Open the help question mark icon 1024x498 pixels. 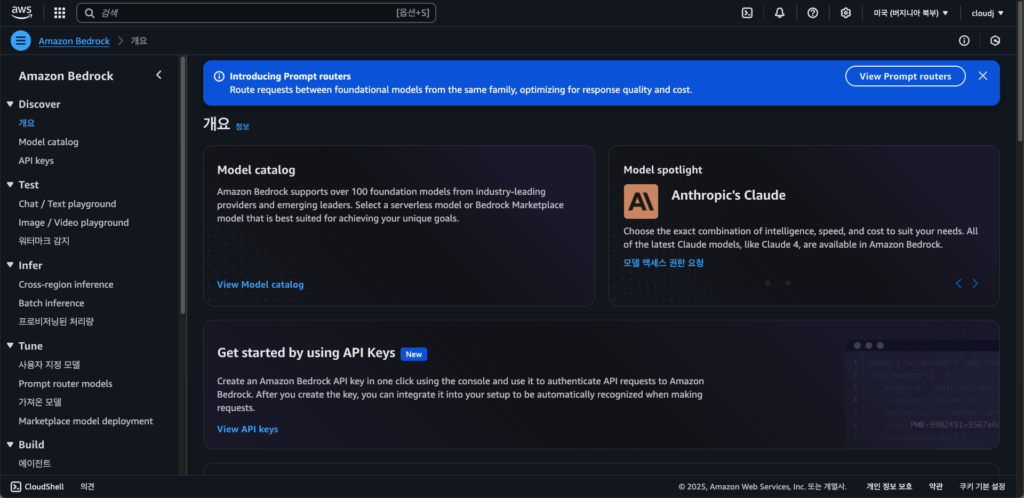click(812, 12)
